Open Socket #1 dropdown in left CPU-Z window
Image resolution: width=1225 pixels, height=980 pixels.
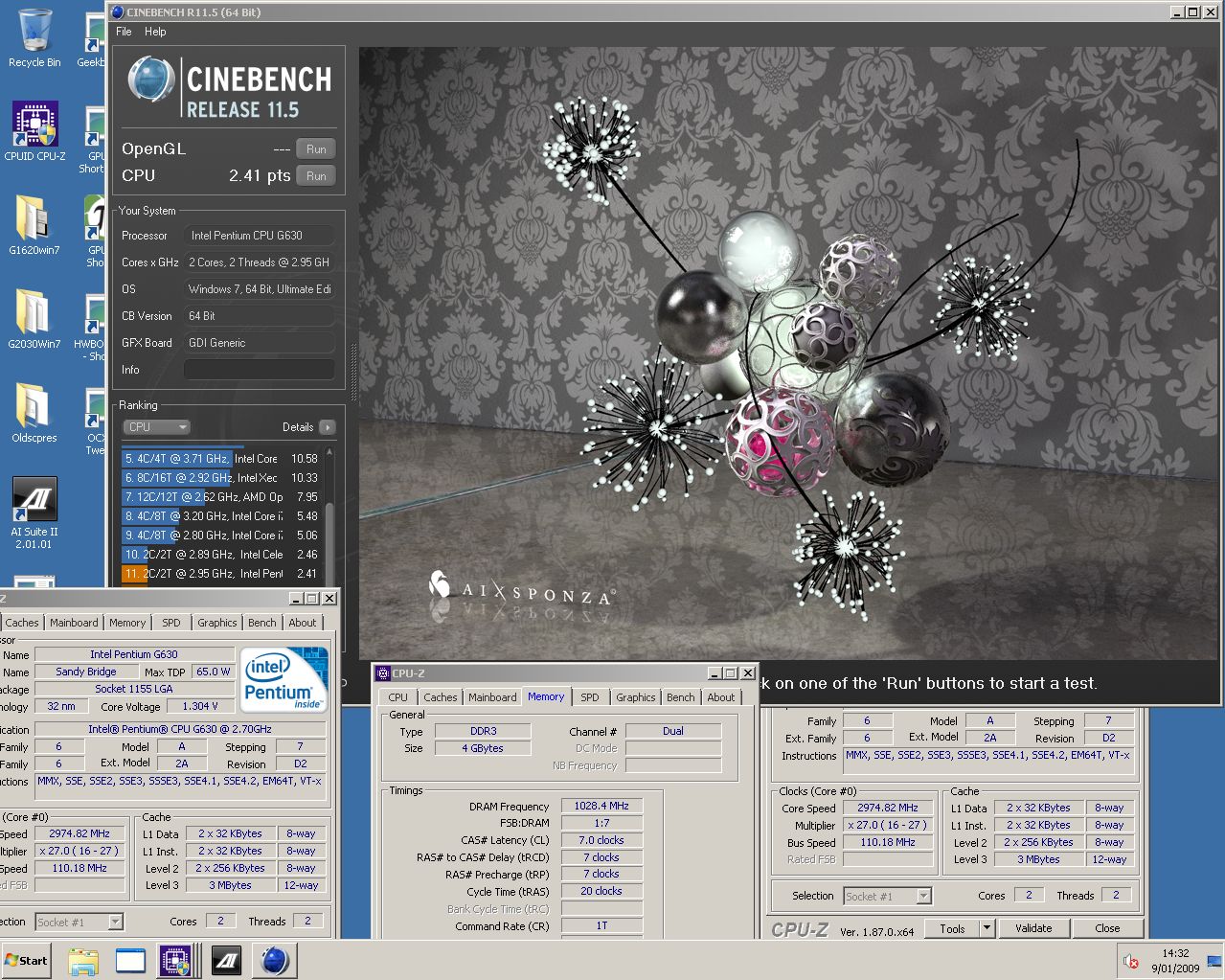point(79,922)
